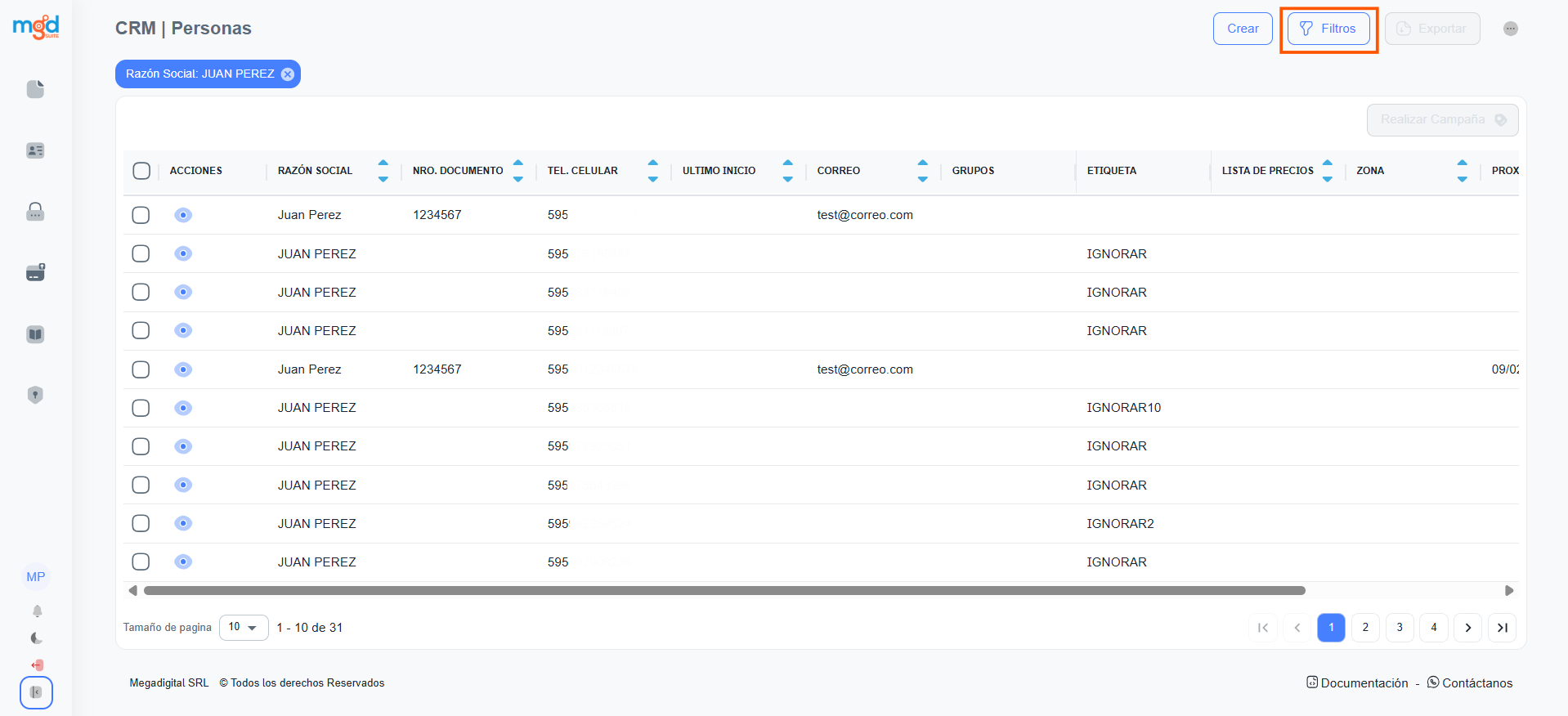Click the shield security sidebar icon
The width and height of the screenshot is (1568, 716).
(x=35, y=395)
